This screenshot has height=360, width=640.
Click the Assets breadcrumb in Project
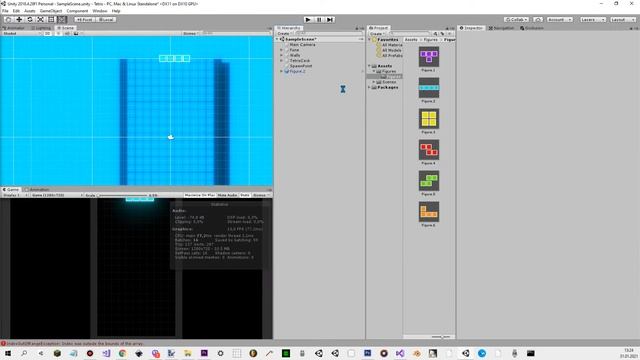411,40
